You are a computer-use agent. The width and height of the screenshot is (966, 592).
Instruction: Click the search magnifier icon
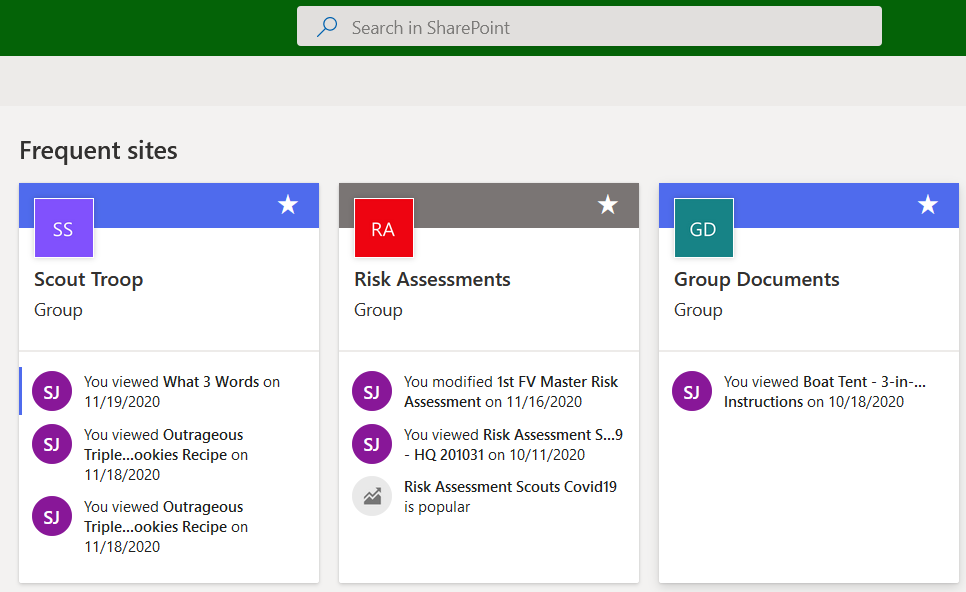pos(327,26)
